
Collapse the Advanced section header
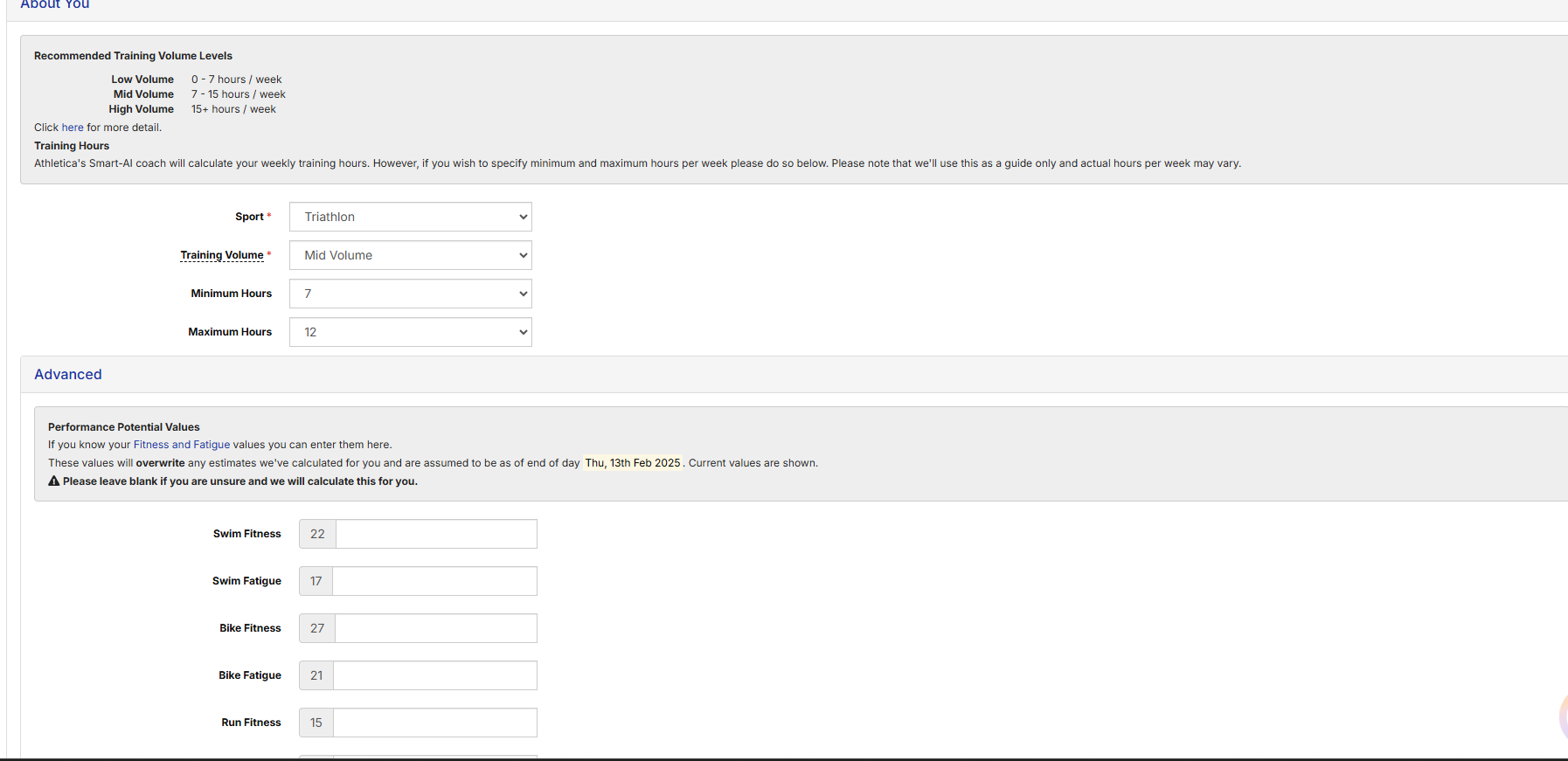(x=68, y=374)
